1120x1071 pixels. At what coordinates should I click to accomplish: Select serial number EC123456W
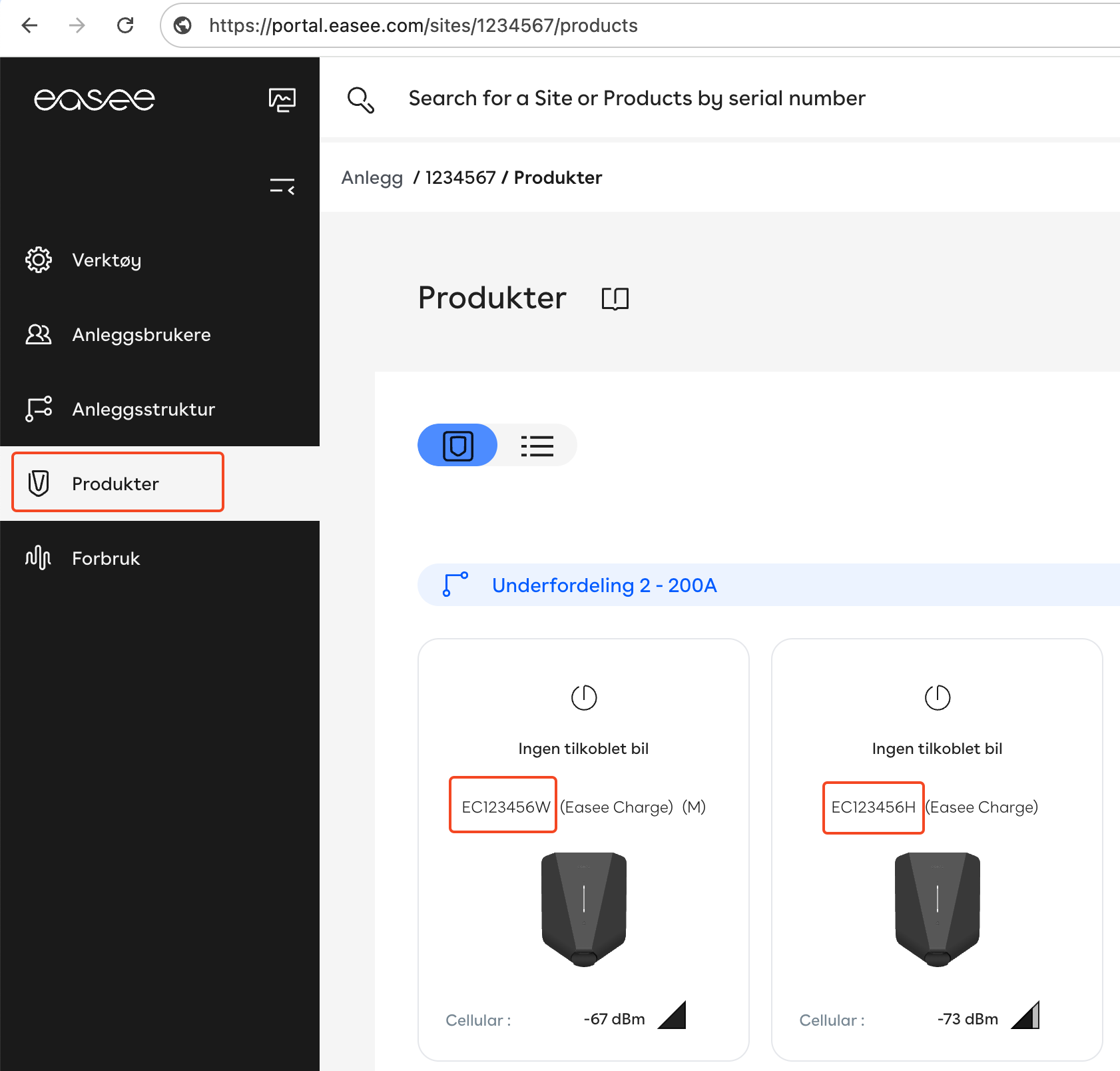[505, 807]
